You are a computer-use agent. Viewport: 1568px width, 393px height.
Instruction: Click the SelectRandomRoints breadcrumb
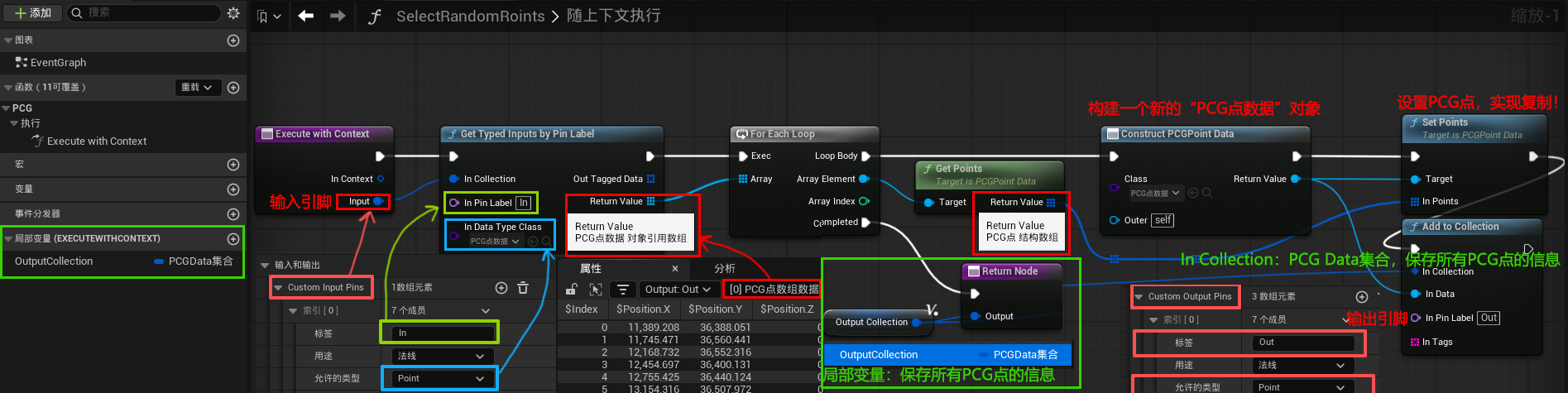click(x=470, y=17)
